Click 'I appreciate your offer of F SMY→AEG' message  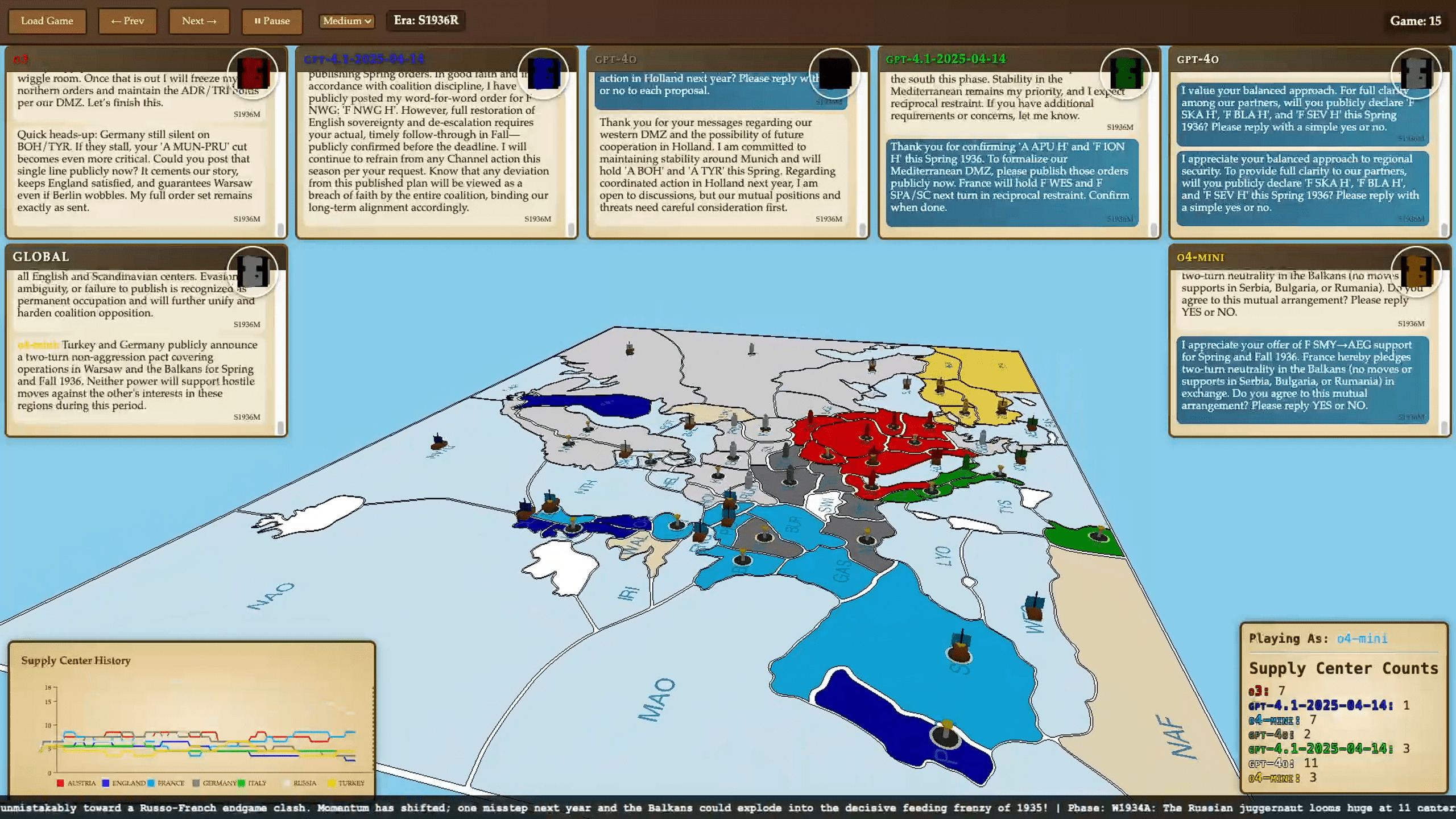(x=1302, y=380)
